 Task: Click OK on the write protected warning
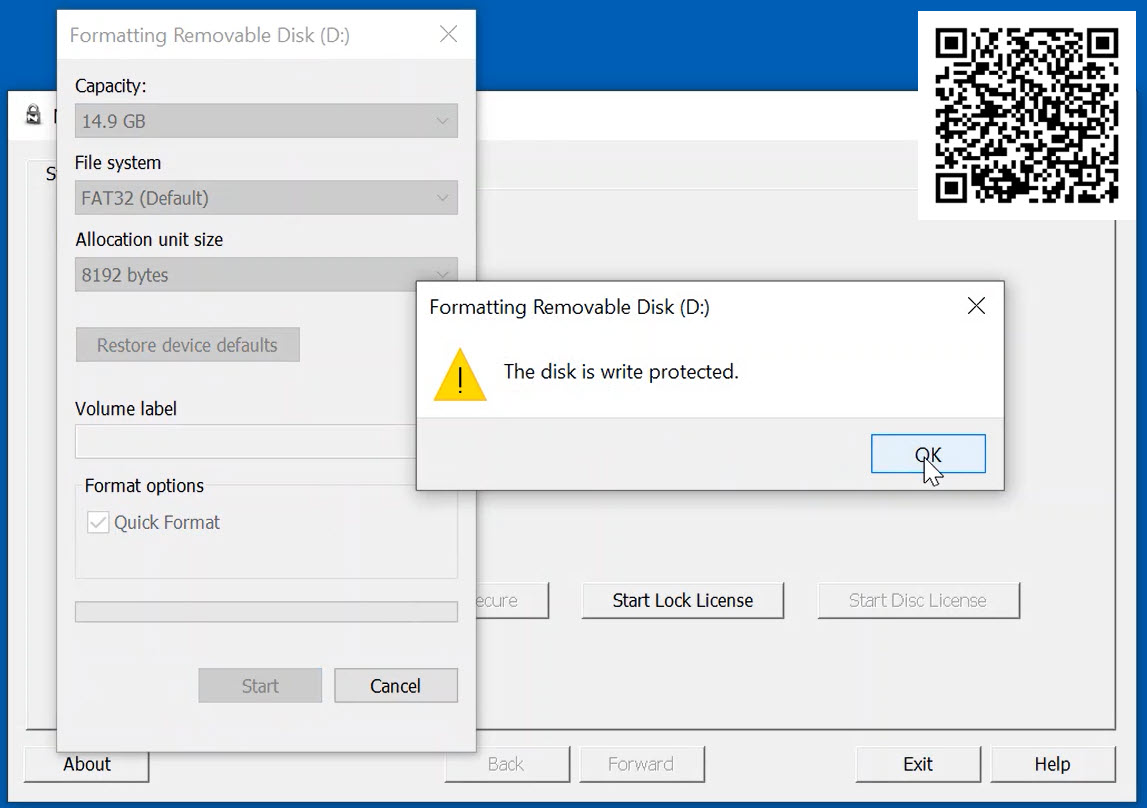(928, 453)
